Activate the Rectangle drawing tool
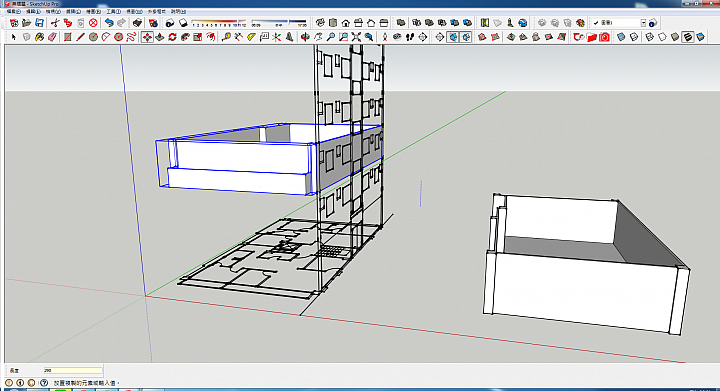This screenshot has width=720, height=391. point(68,37)
